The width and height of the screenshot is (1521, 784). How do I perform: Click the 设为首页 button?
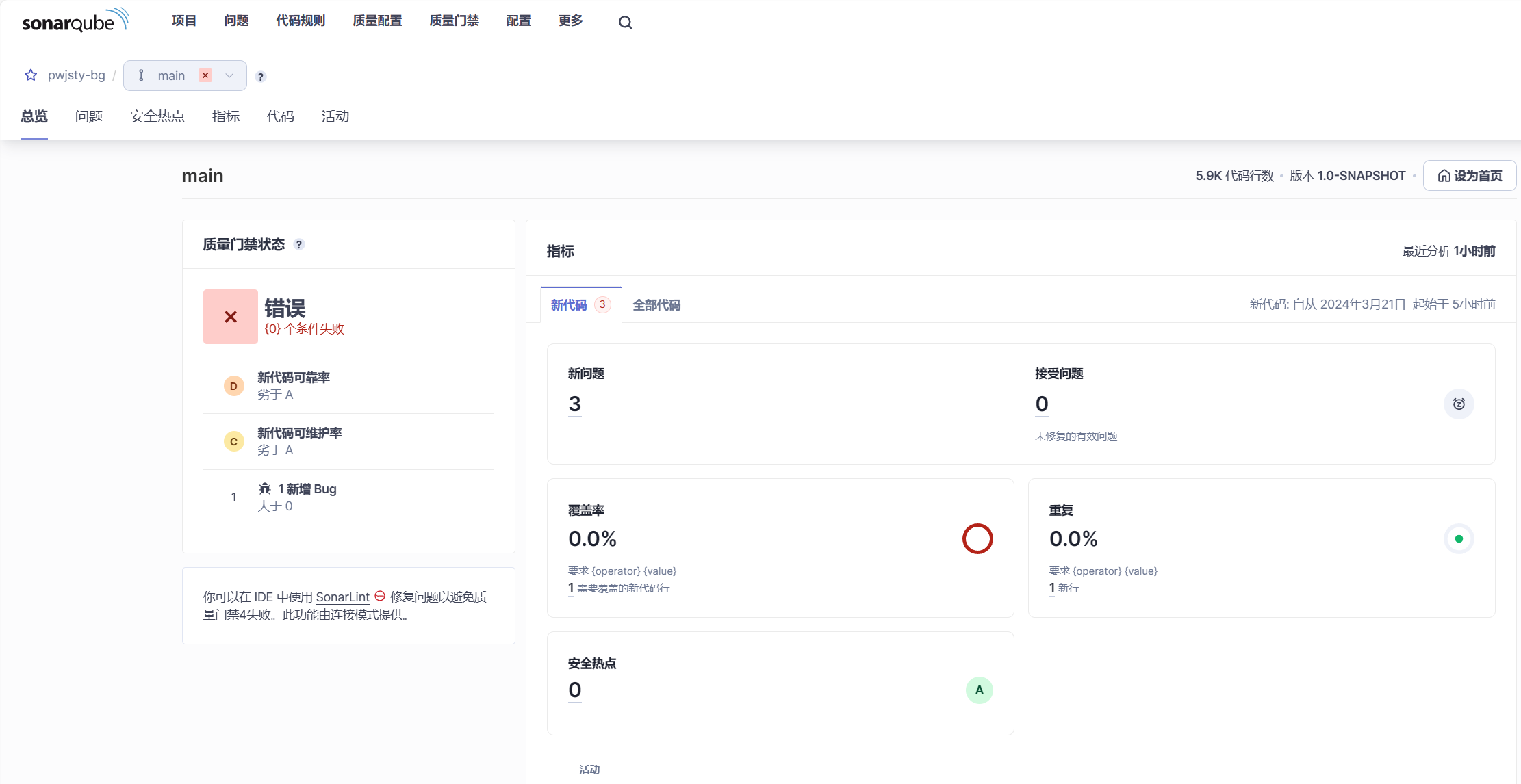pos(1469,176)
